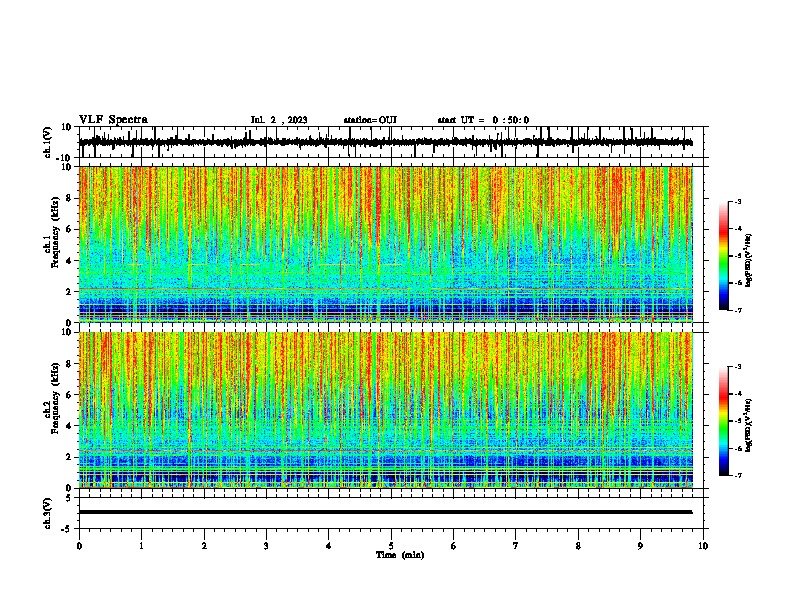The width and height of the screenshot is (792, 612).
Task: Click the log(PSD) label beside ch.2 colorbar
Action: tap(748, 425)
